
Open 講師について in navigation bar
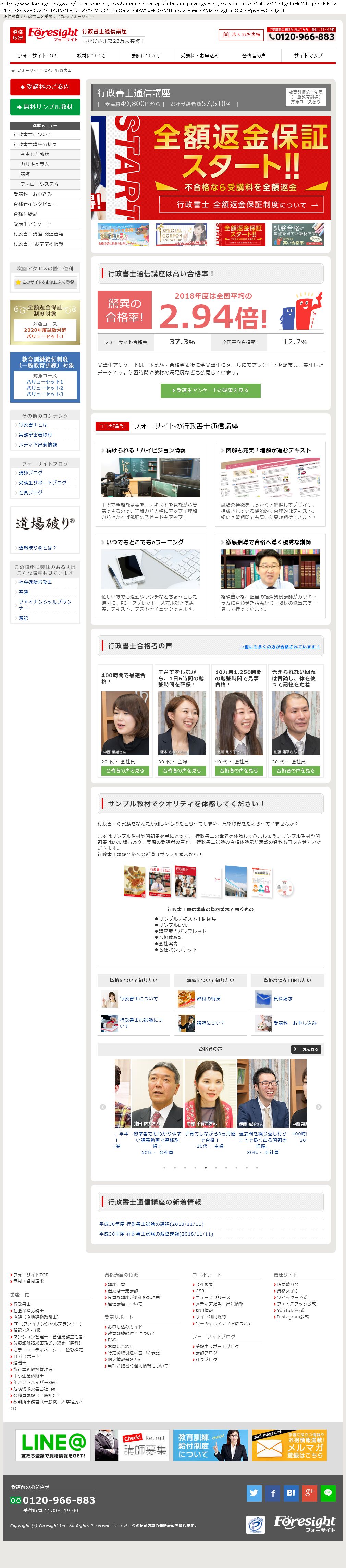click(145, 56)
